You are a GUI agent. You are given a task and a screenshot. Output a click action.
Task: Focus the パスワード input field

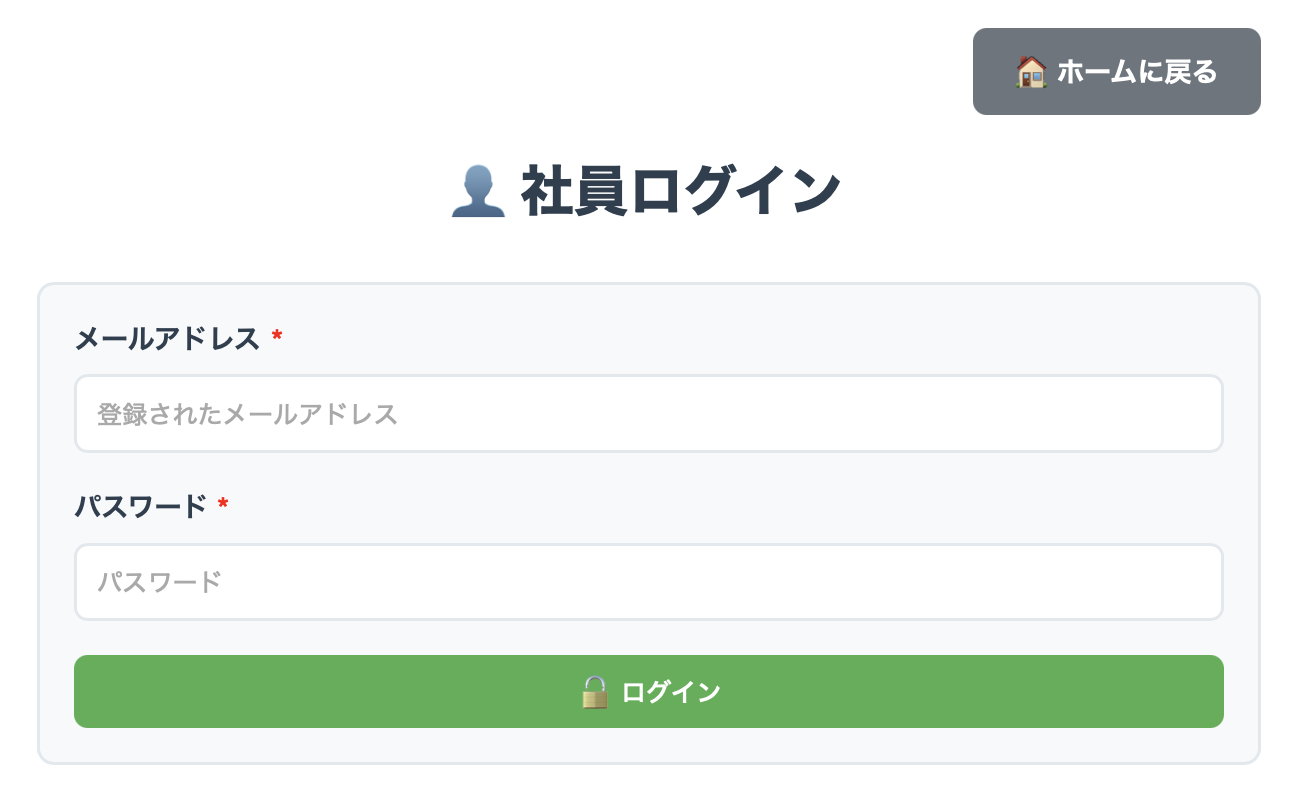(648, 581)
